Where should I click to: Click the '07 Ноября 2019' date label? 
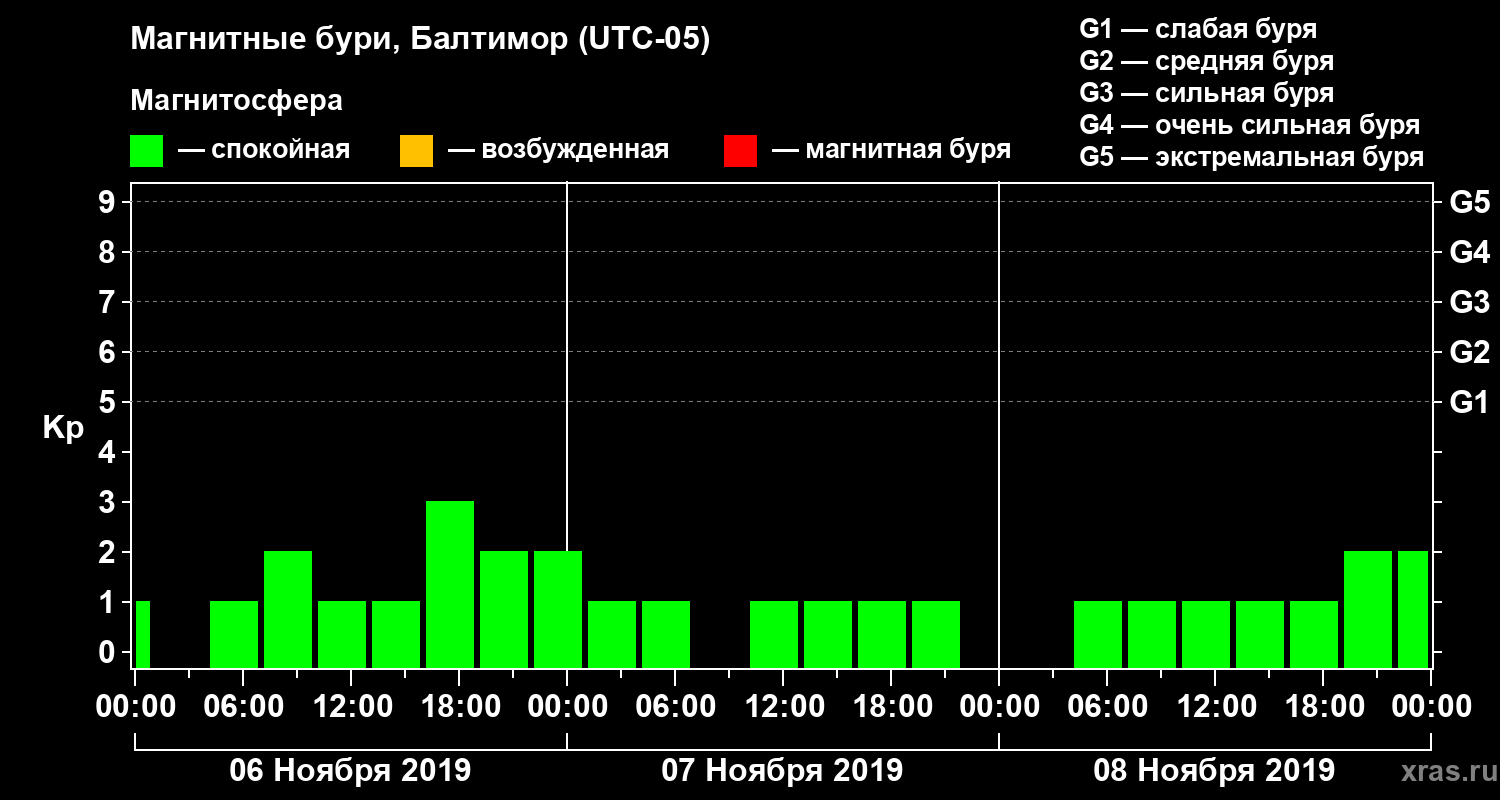point(782,771)
